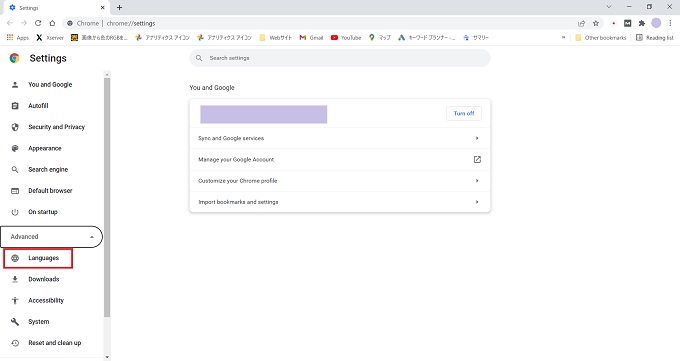Viewport: 680px width, 361px height.
Task: Open On startup settings
Action: (42, 212)
